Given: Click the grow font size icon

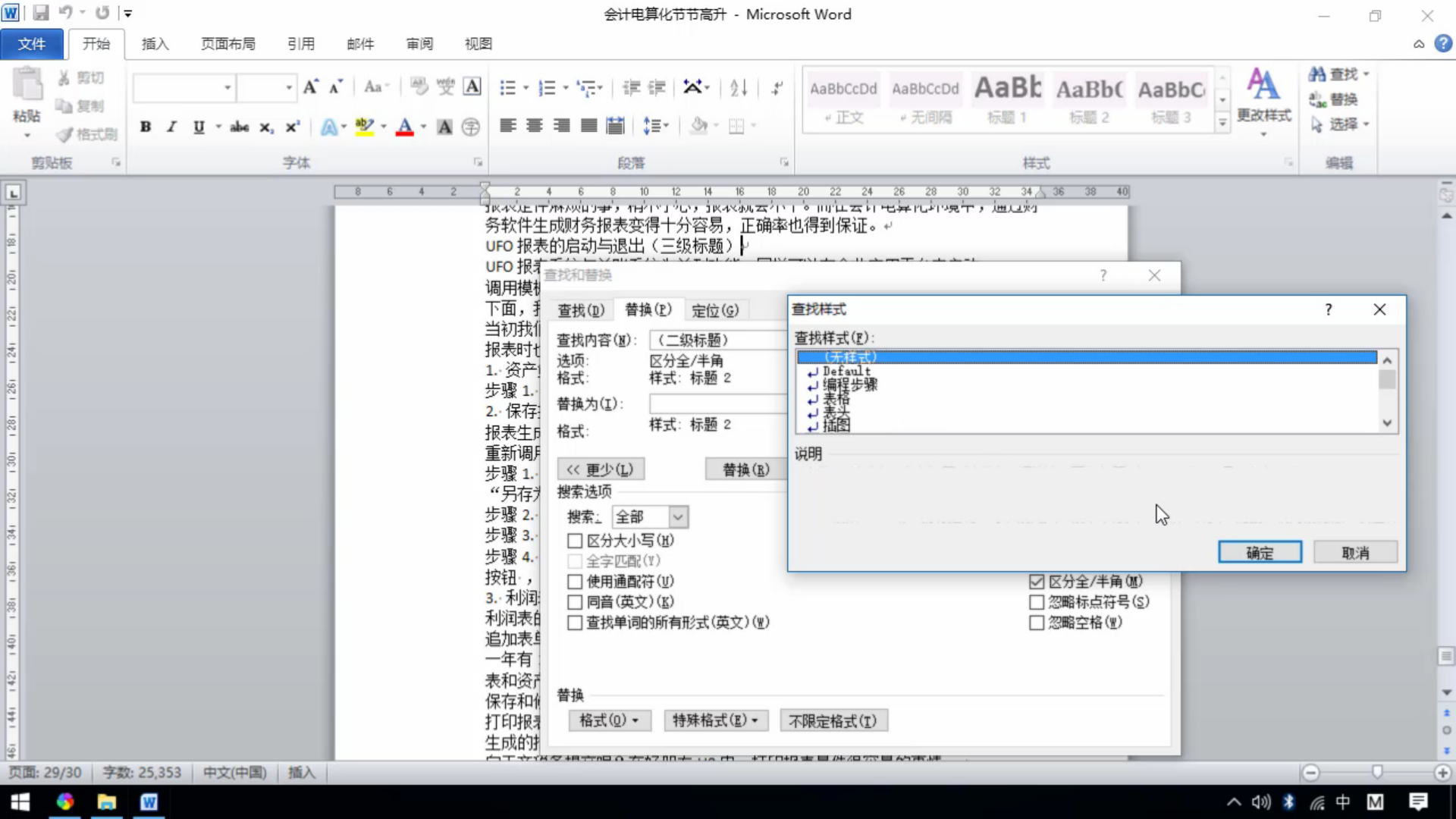Looking at the screenshot, I should [311, 87].
